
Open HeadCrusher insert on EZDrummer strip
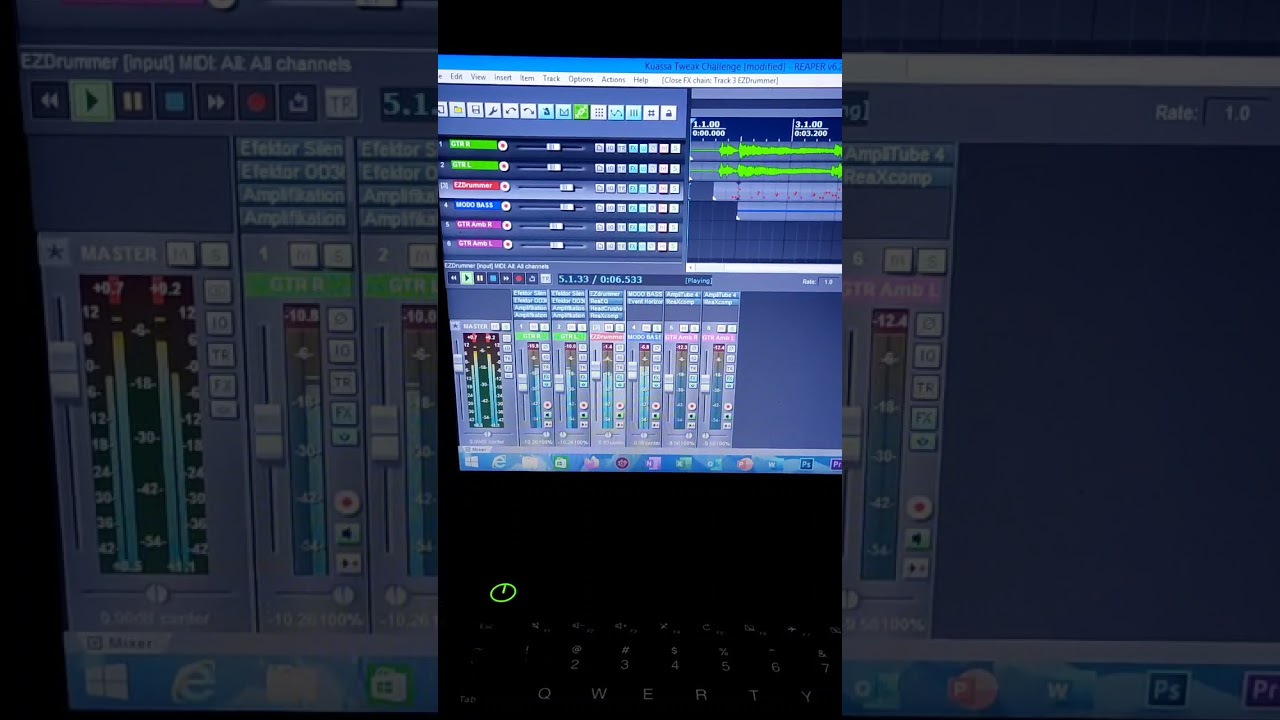(x=606, y=308)
